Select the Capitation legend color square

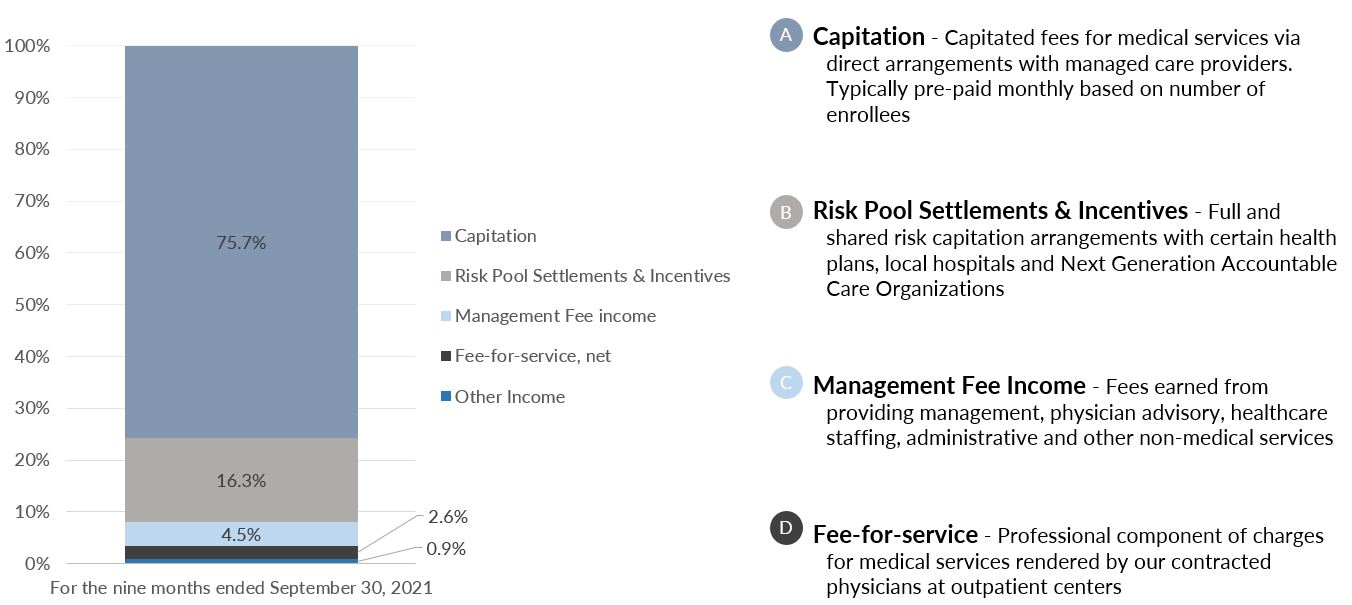click(x=445, y=237)
